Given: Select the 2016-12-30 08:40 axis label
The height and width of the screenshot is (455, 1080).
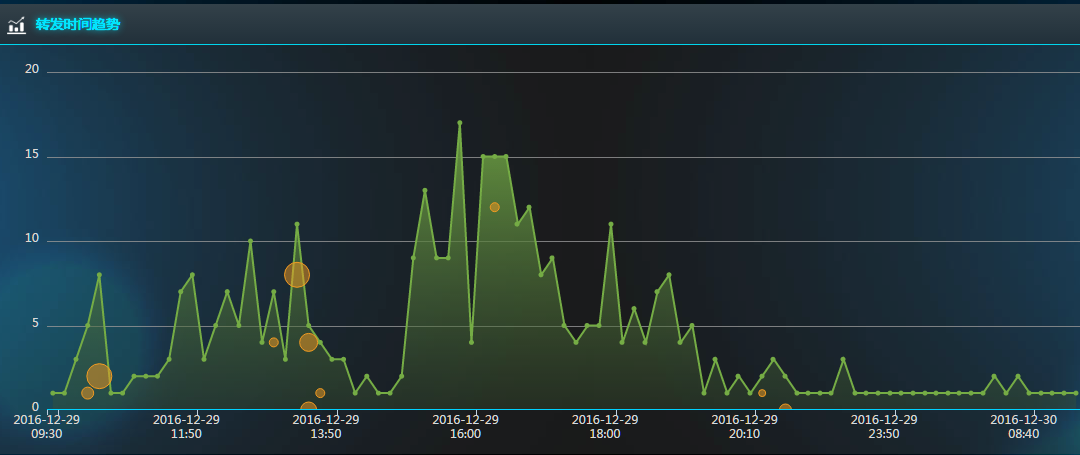Looking at the screenshot, I should 1023,427.
